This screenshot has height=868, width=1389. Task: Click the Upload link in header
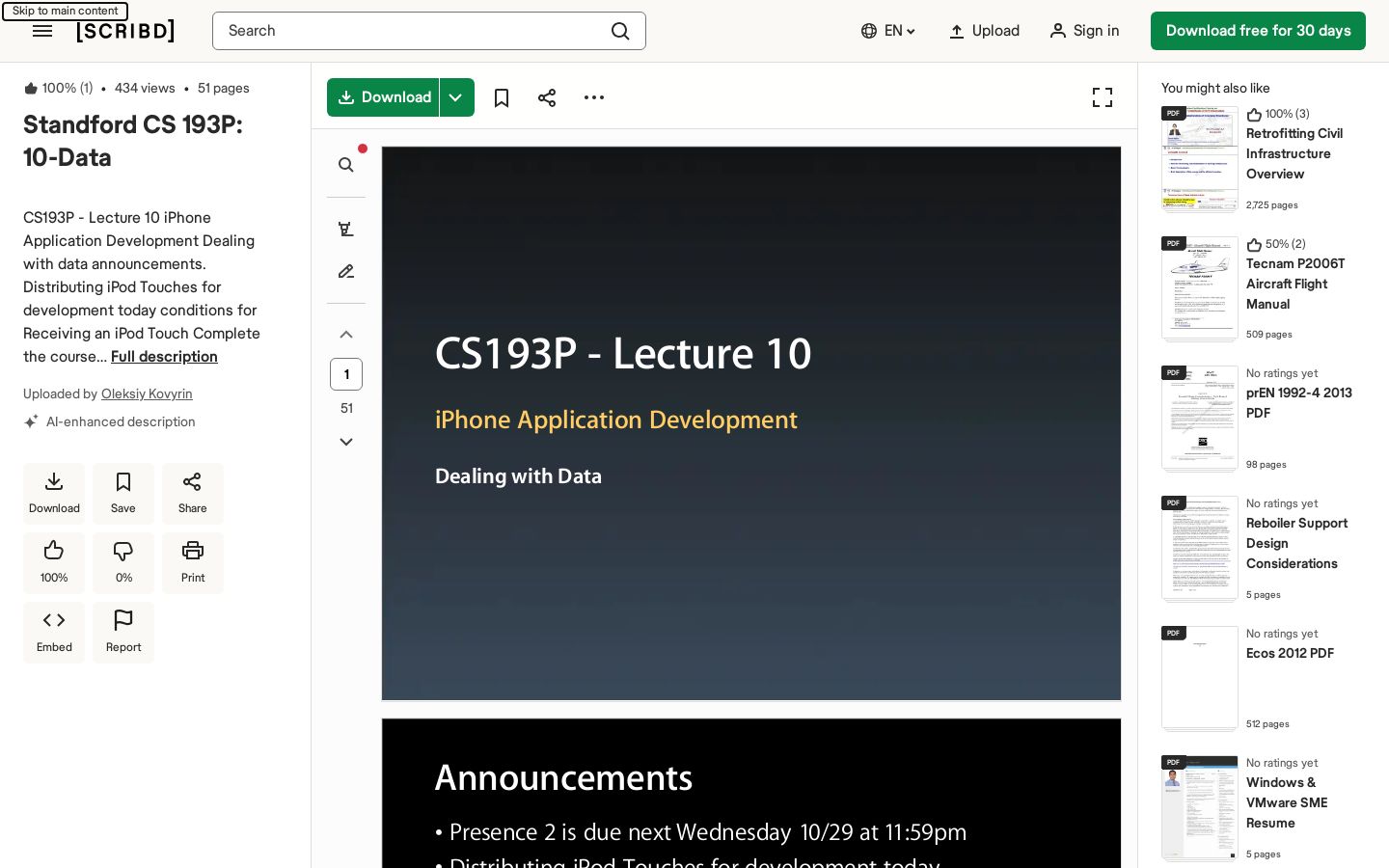click(984, 31)
